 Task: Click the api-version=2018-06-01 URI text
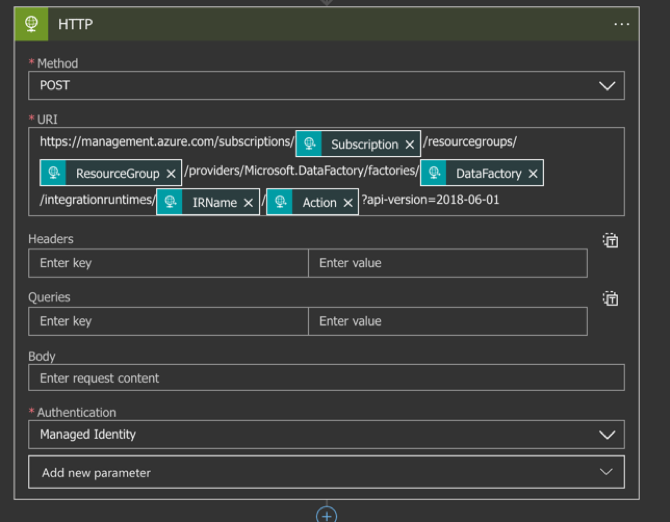coord(430,199)
